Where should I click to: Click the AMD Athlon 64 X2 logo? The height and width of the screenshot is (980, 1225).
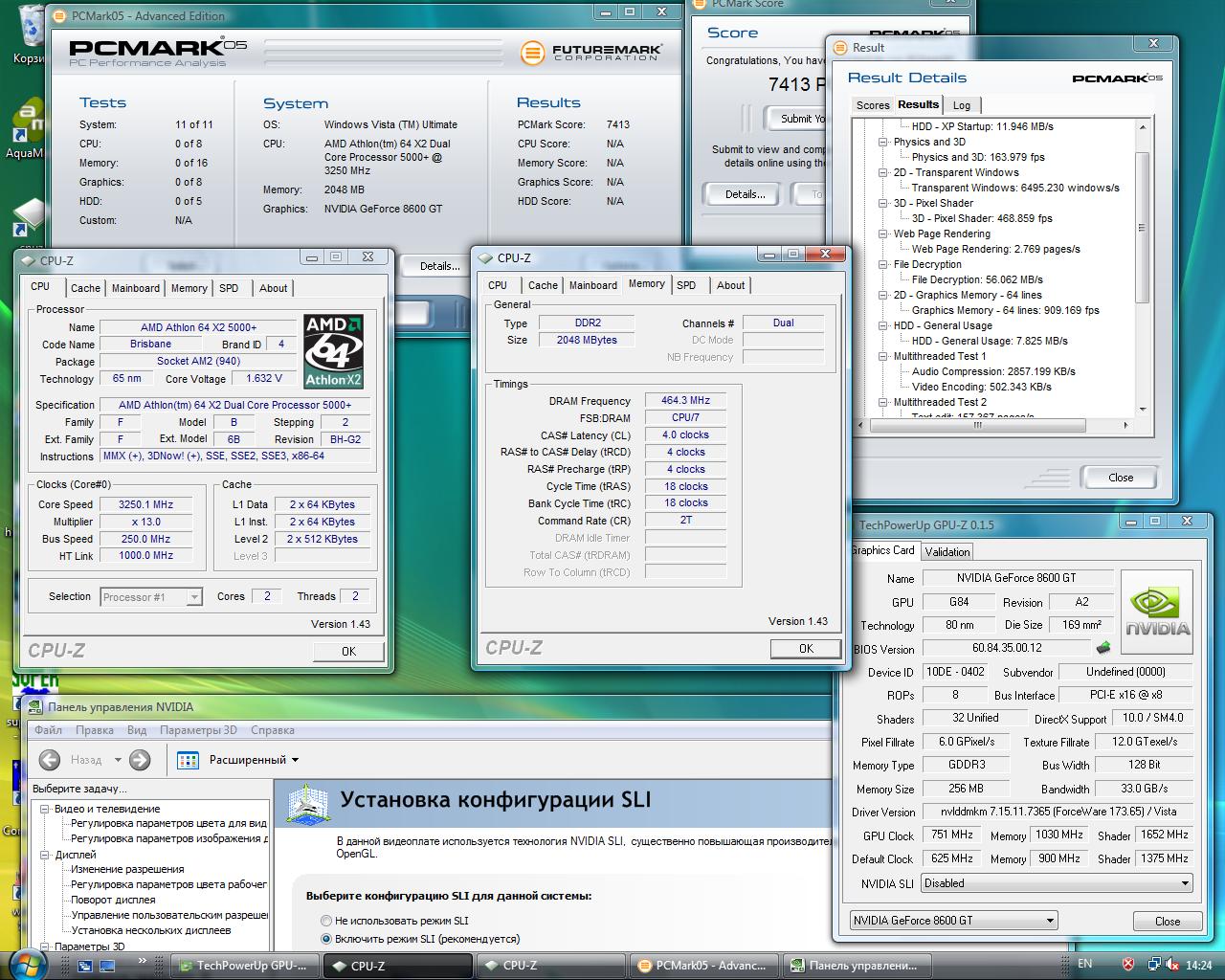[334, 351]
